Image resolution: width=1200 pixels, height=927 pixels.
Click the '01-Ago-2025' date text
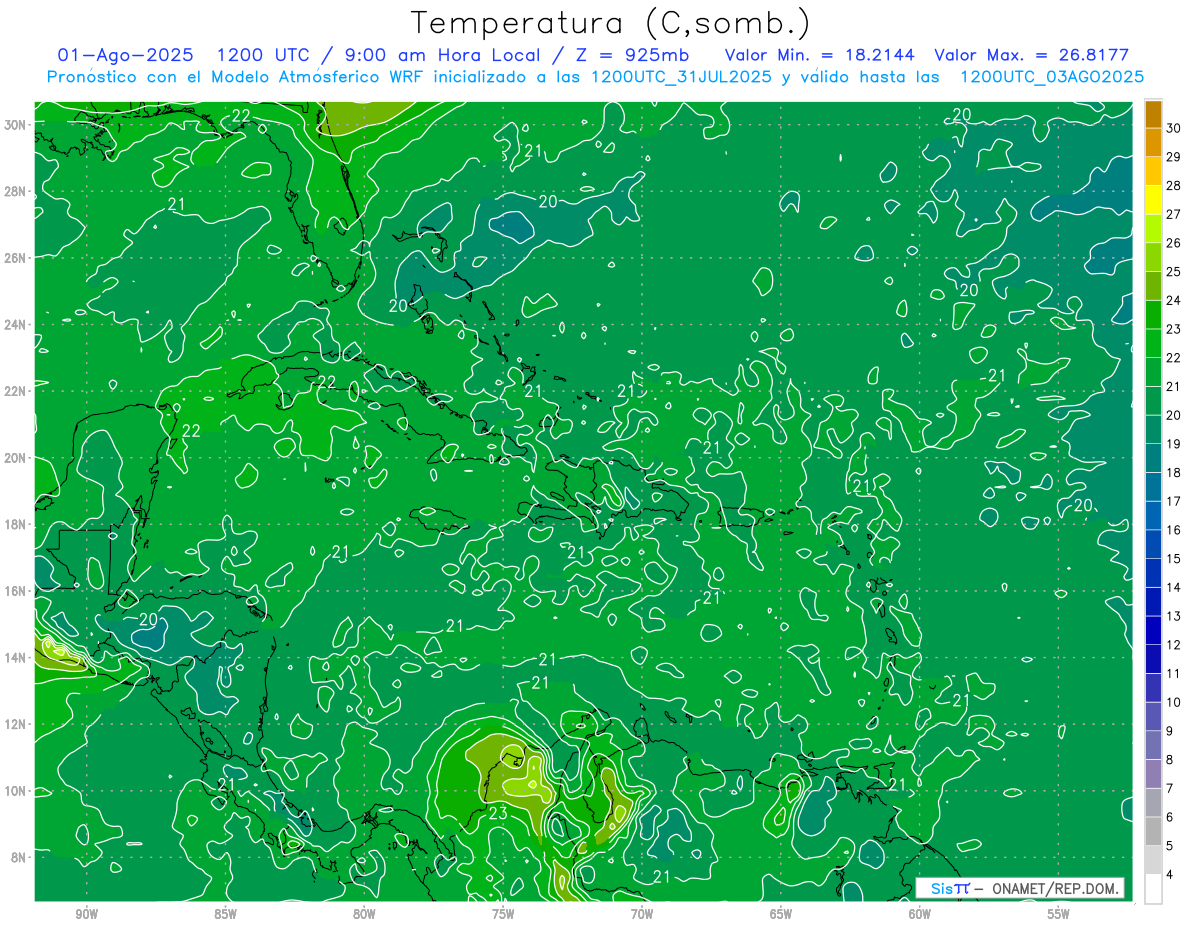click(125, 56)
